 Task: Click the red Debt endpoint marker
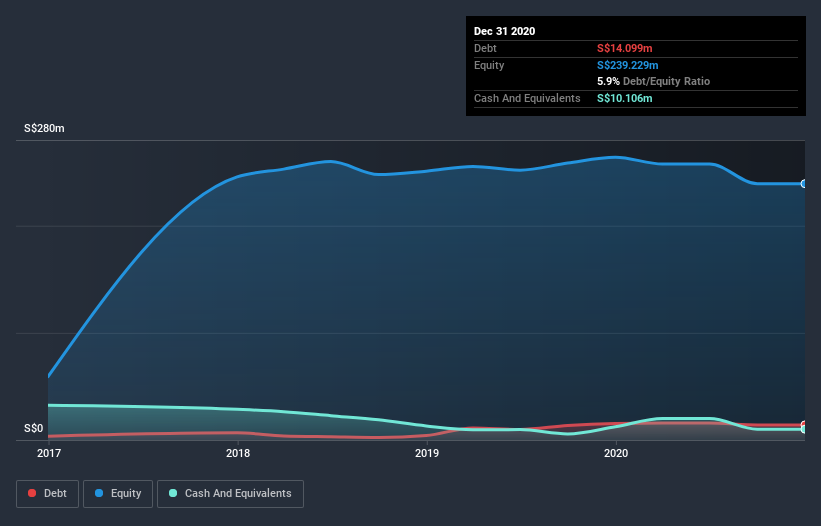tap(804, 425)
